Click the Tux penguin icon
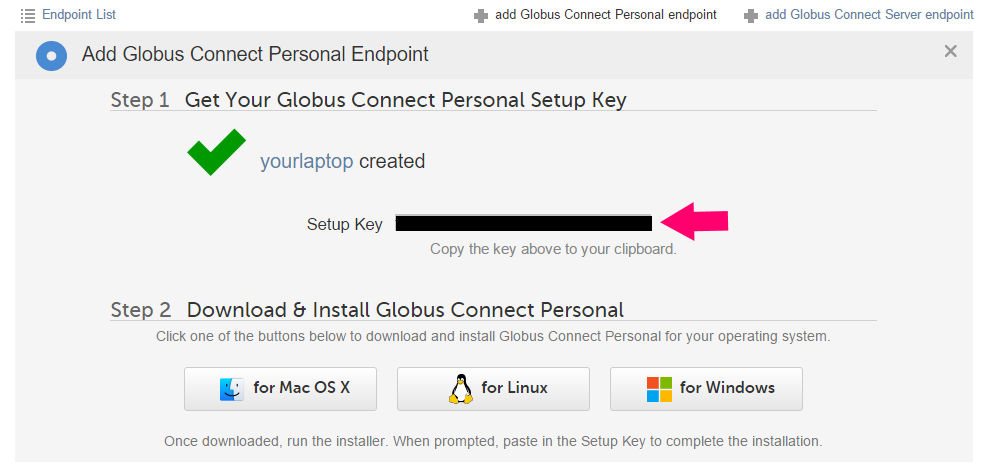This screenshot has height=470, width=988. click(x=460, y=389)
